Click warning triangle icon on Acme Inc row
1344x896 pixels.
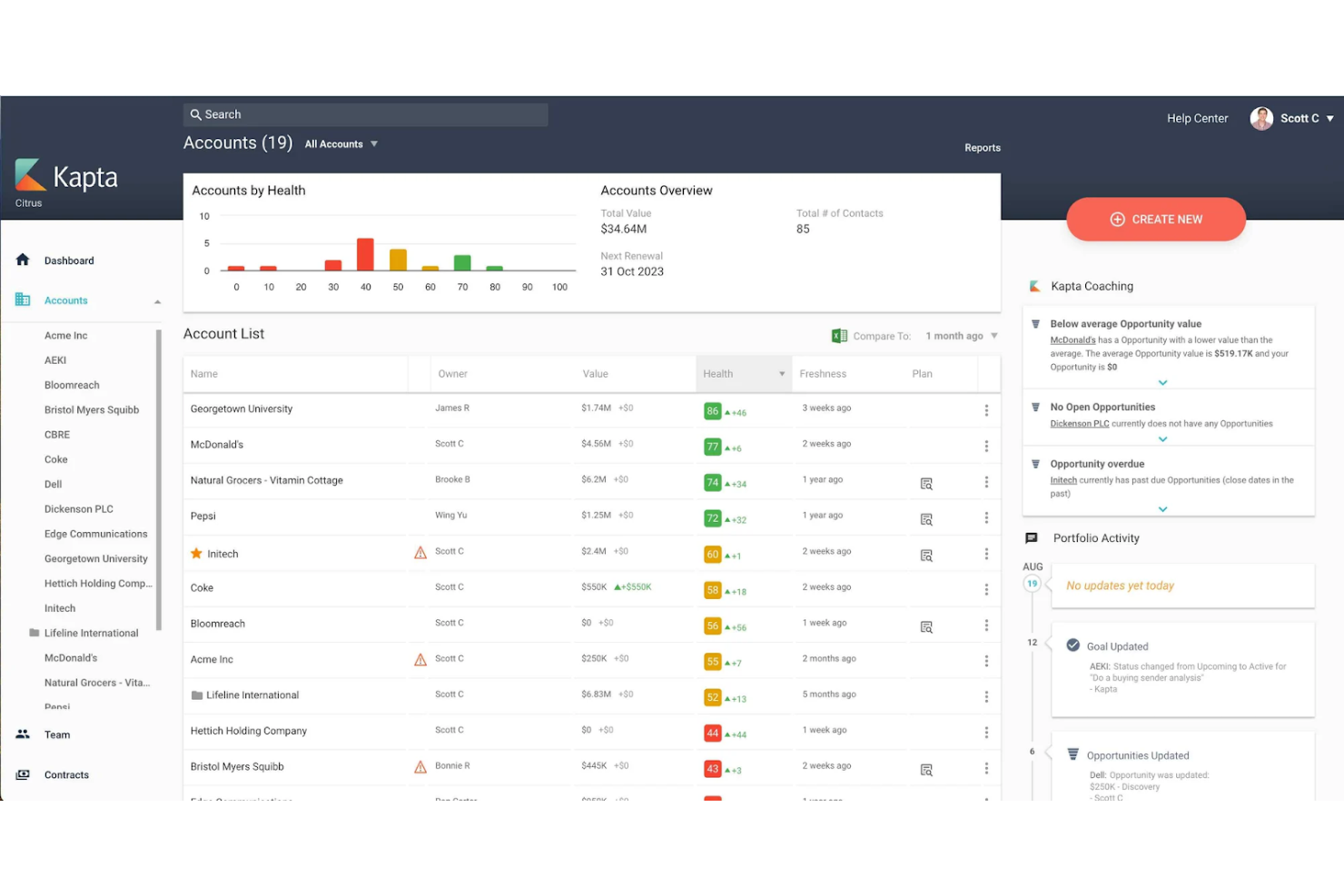tap(420, 660)
